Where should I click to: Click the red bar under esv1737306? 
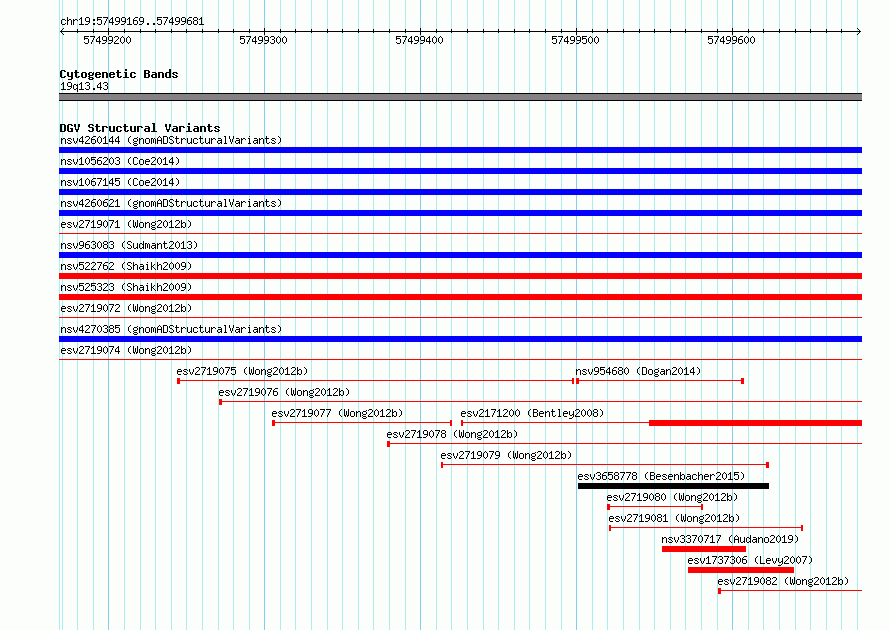[741, 570]
